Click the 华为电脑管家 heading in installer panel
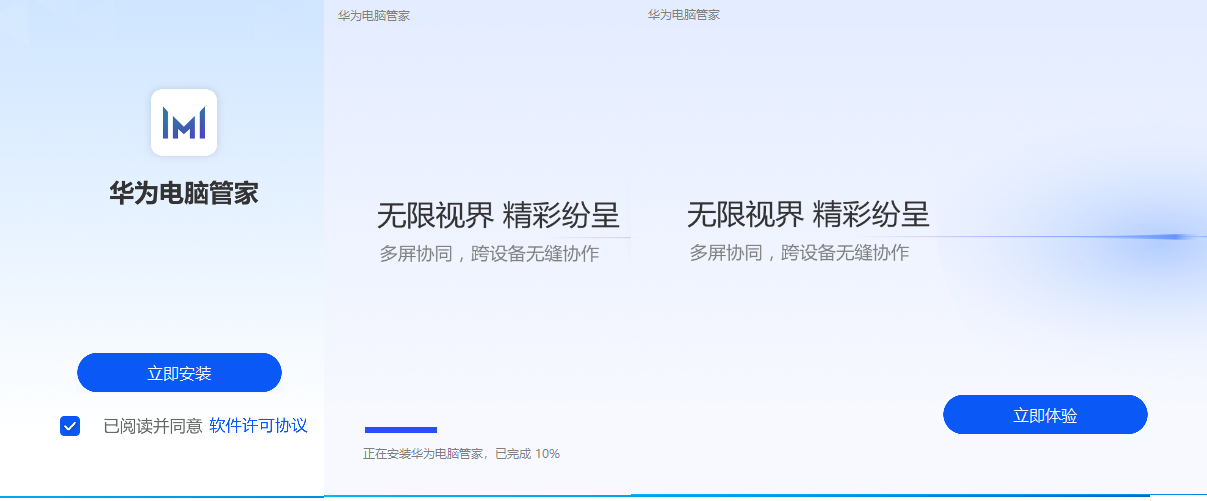1207x501 pixels. tap(184, 193)
